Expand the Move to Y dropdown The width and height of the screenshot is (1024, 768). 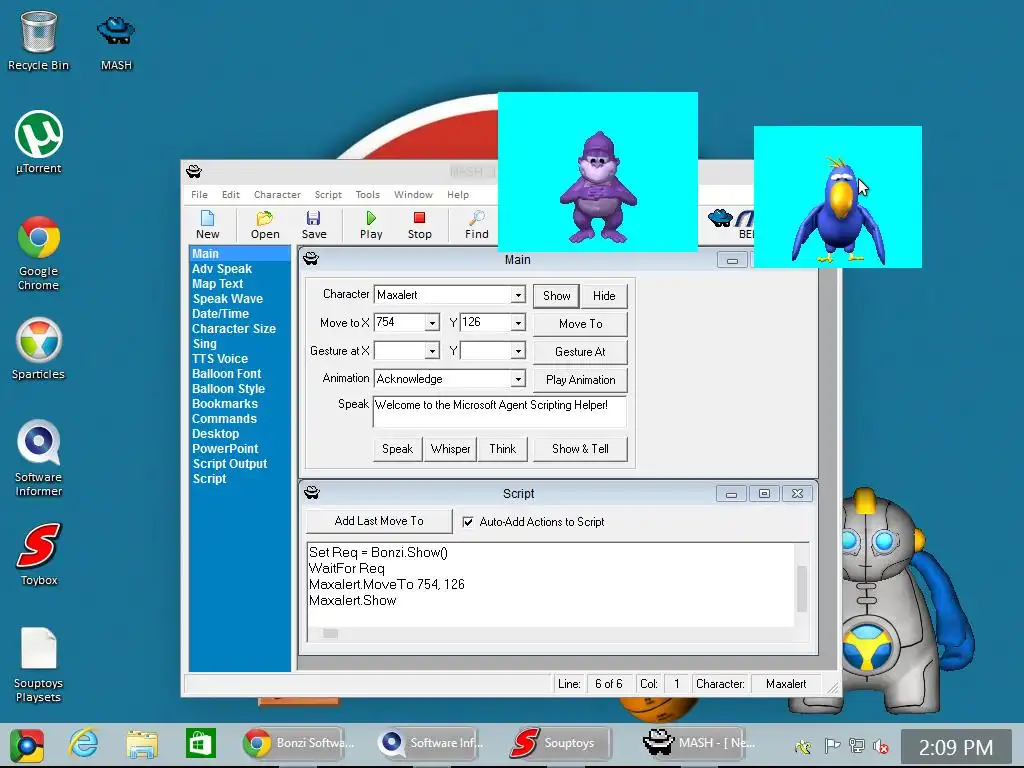point(518,323)
